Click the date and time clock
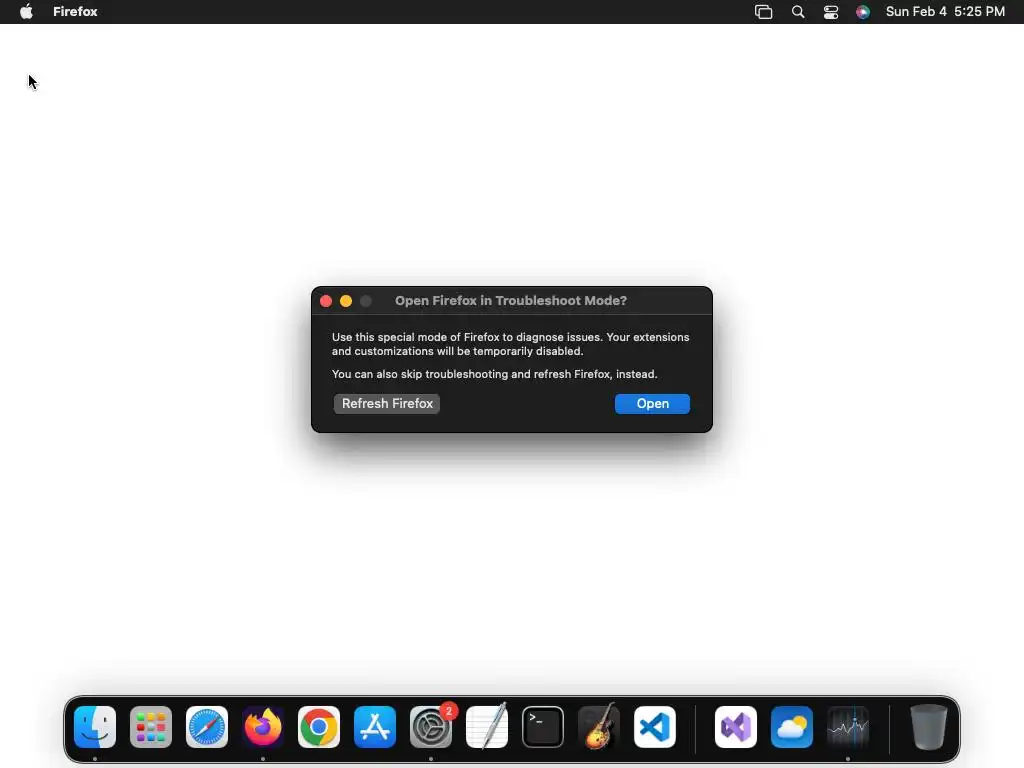This screenshot has width=1024, height=768. tap(945, 12)
